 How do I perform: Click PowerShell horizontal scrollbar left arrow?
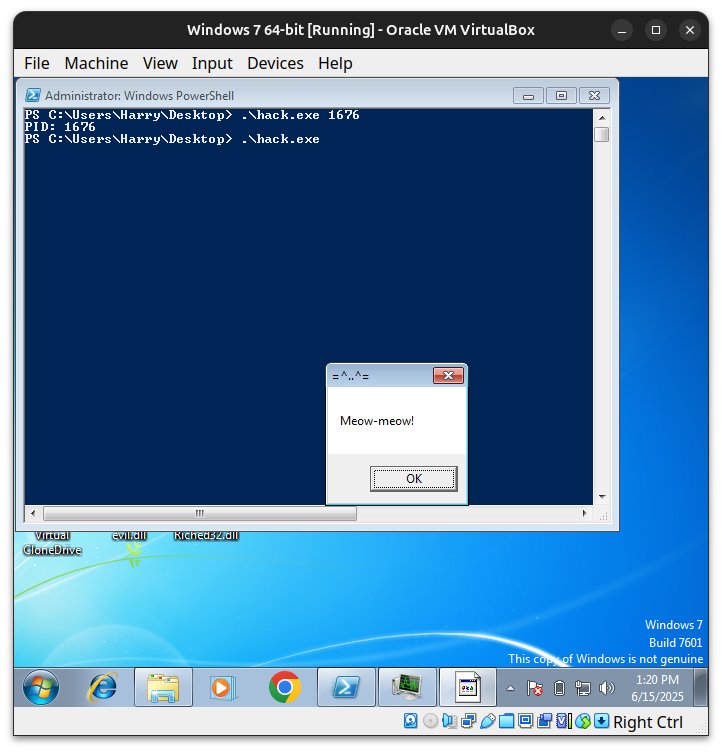click(33, 513)
